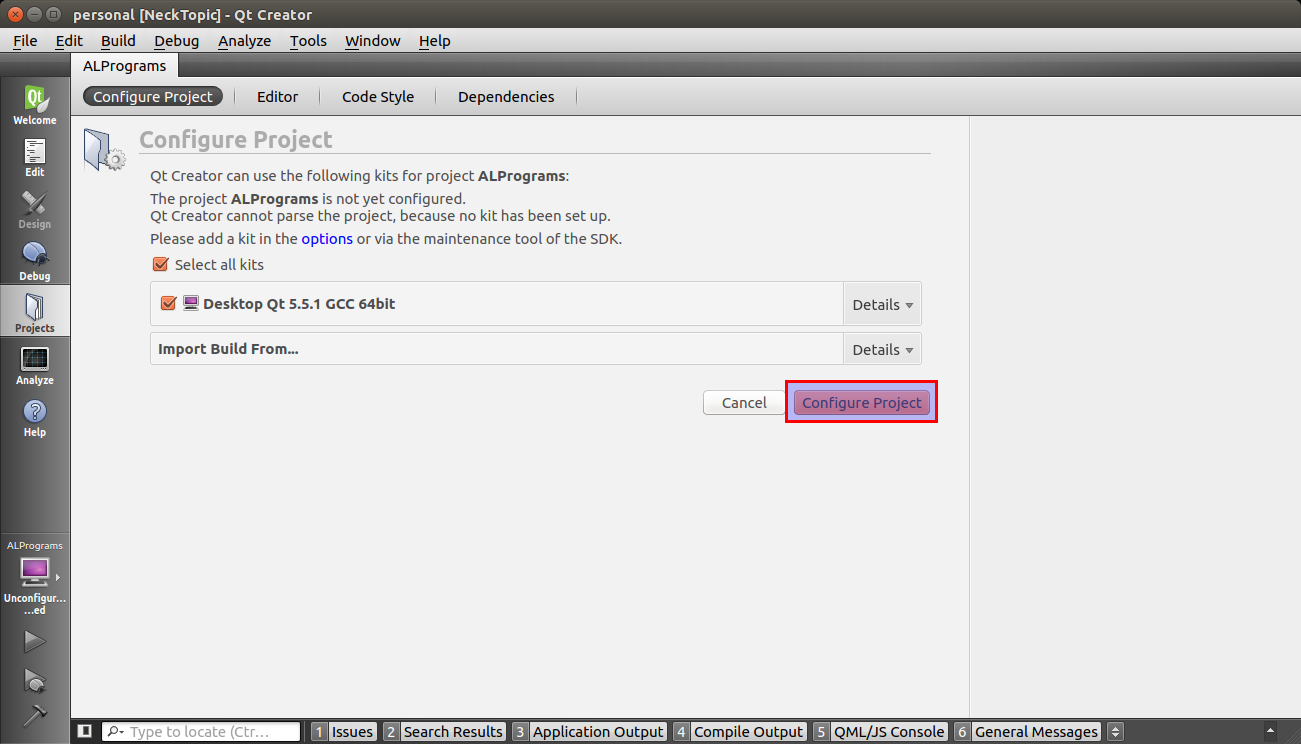Build the project with the hammer icon
This screenshot has height=744, width=1301.
(35, 716)
